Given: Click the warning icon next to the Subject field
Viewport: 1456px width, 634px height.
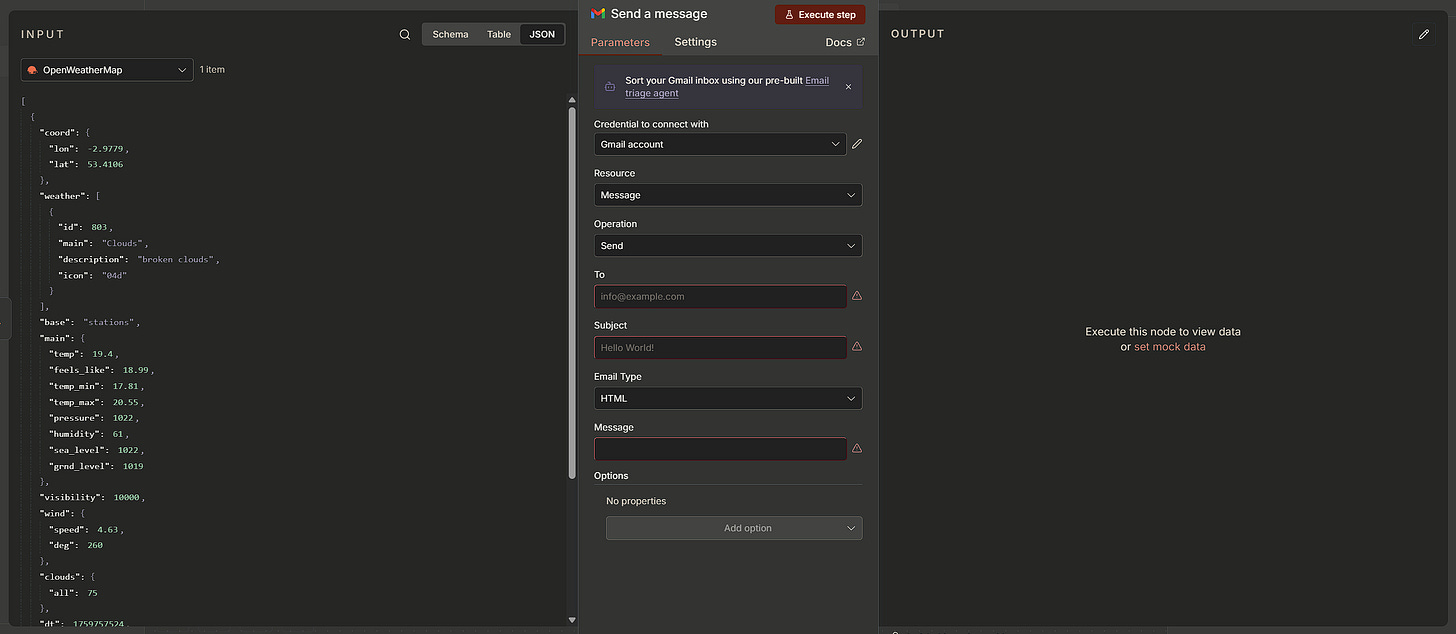Looking at the screenshot, I should click(857, 346).
